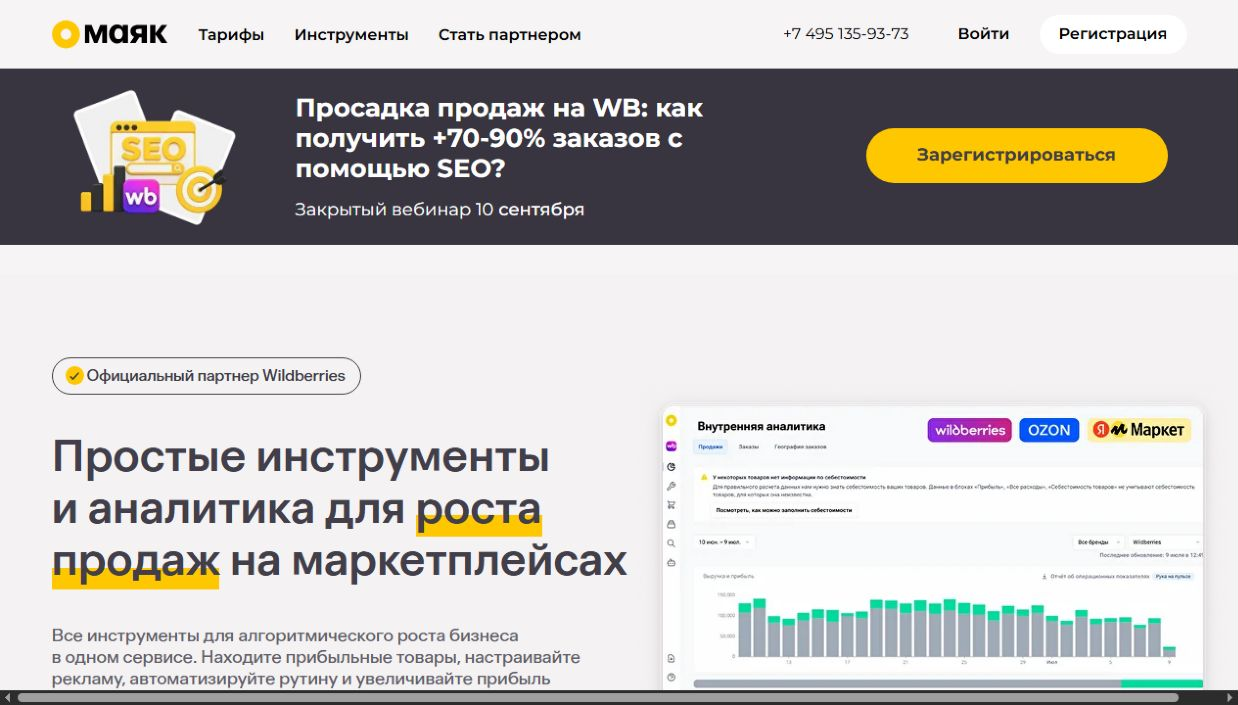
Task: Click the Выручка и прибыль chart label
Action: click(x=728, y=577)
